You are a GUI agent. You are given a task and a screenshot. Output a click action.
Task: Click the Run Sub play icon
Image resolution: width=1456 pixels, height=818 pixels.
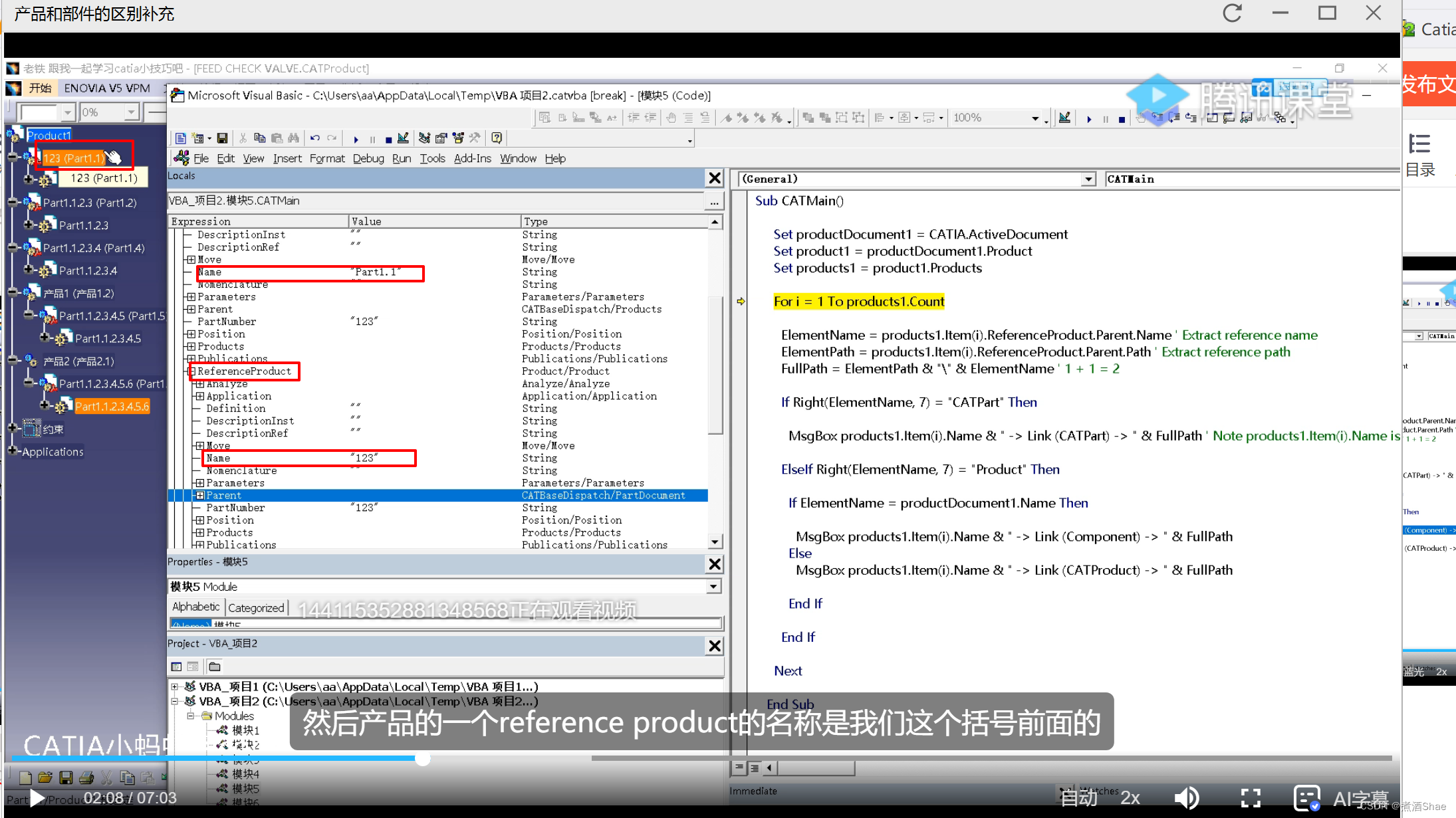pos(356,139)
